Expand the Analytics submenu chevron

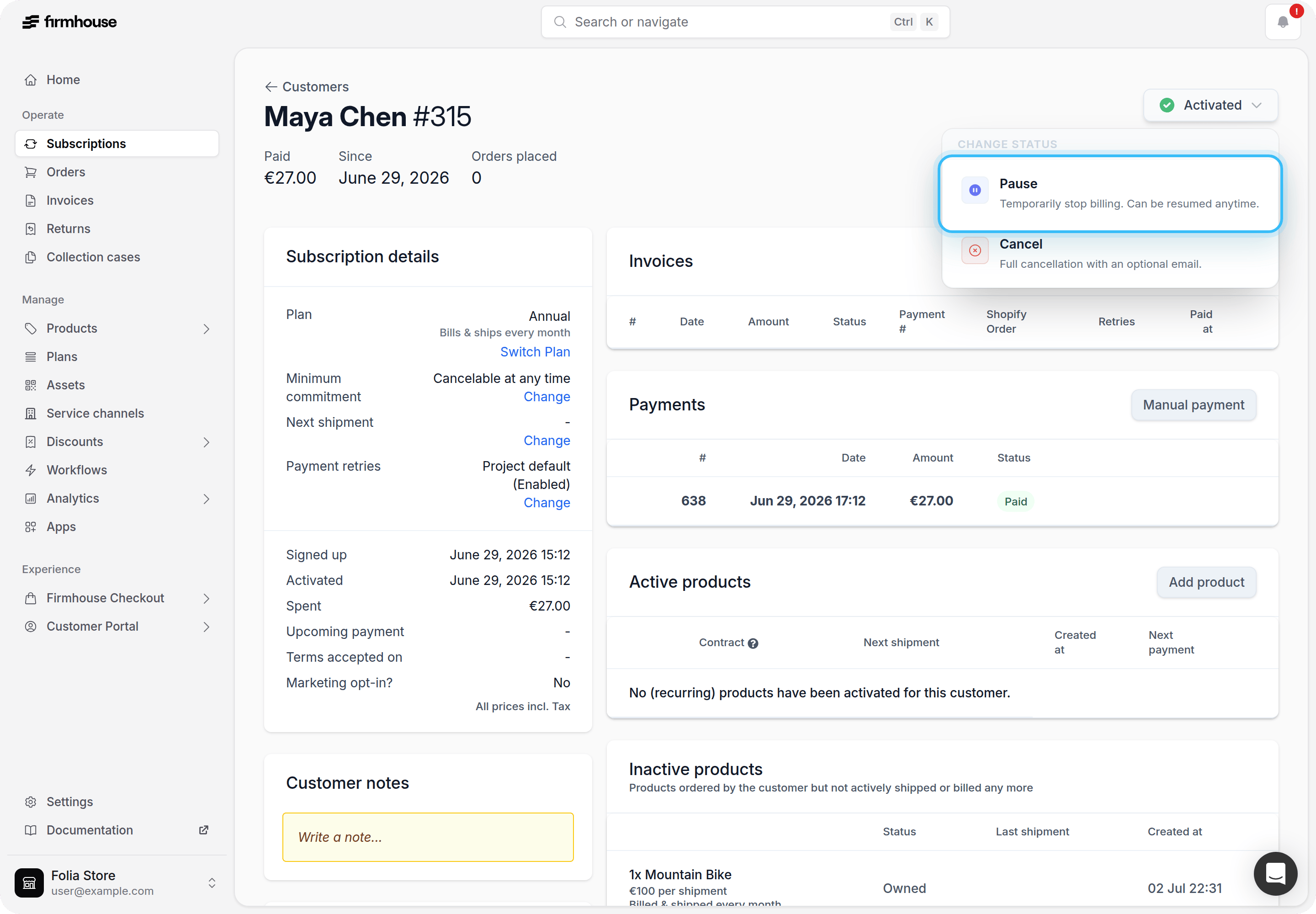pos(206,499)
